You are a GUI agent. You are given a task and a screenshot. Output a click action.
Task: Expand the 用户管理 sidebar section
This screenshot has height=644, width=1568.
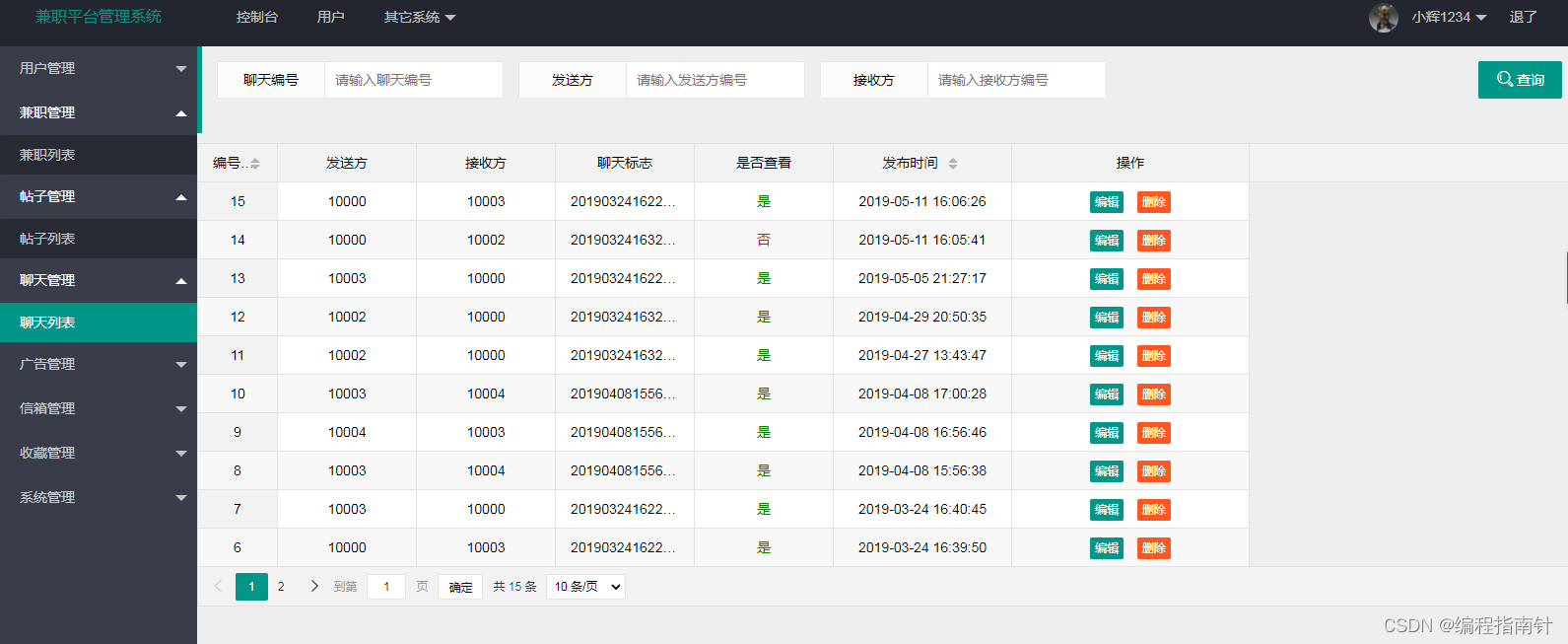pyautogui.click(x=99, y=68)
